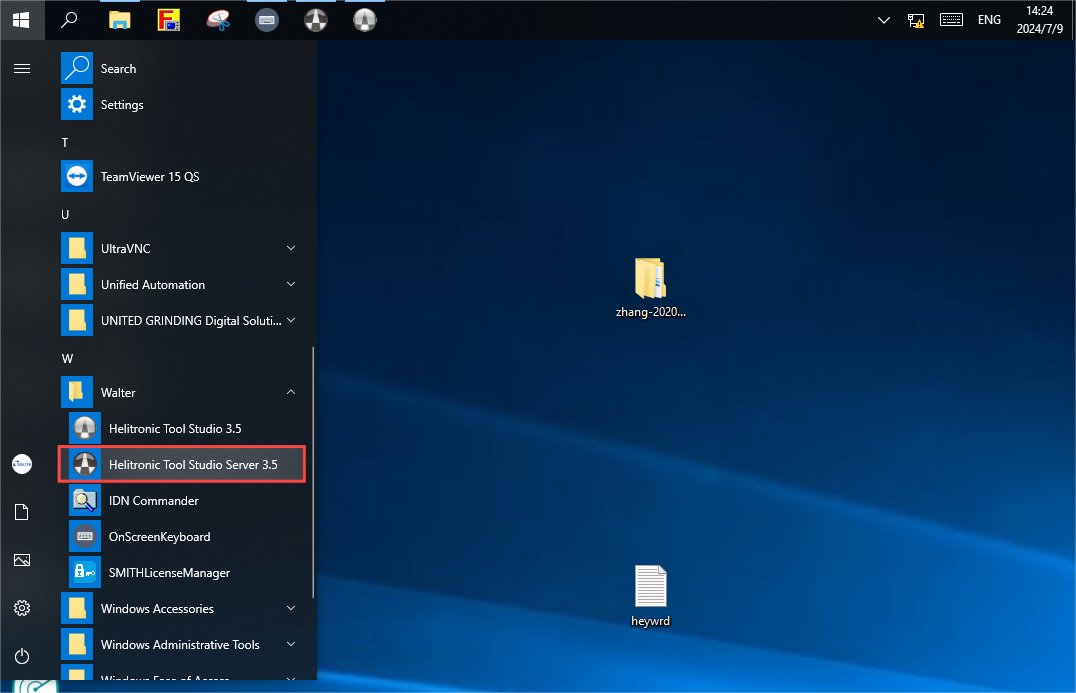
Task: Collapse the Walter folder
Action: tap(182, 392)
